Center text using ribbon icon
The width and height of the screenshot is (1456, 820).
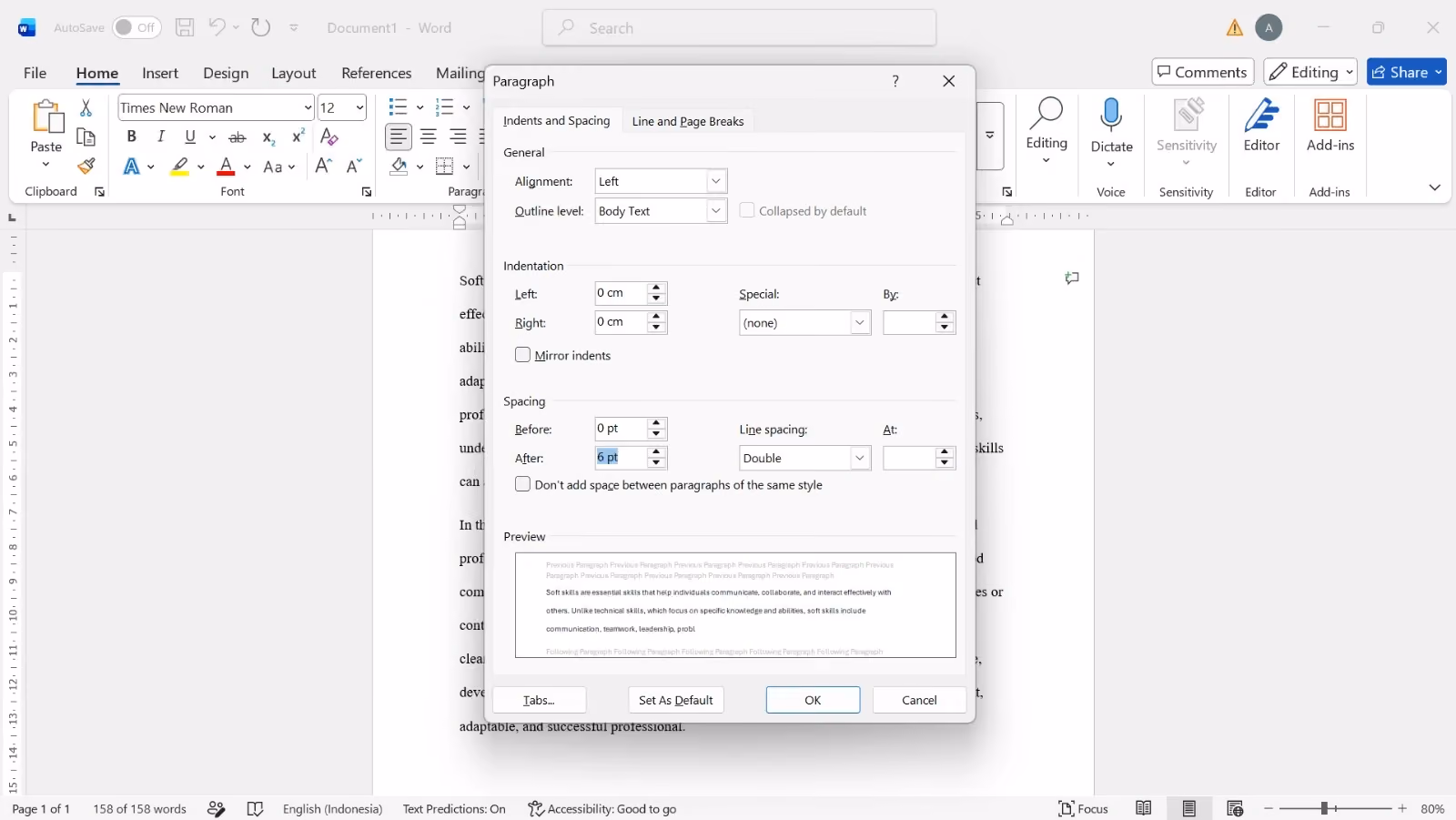pos(429,137)
